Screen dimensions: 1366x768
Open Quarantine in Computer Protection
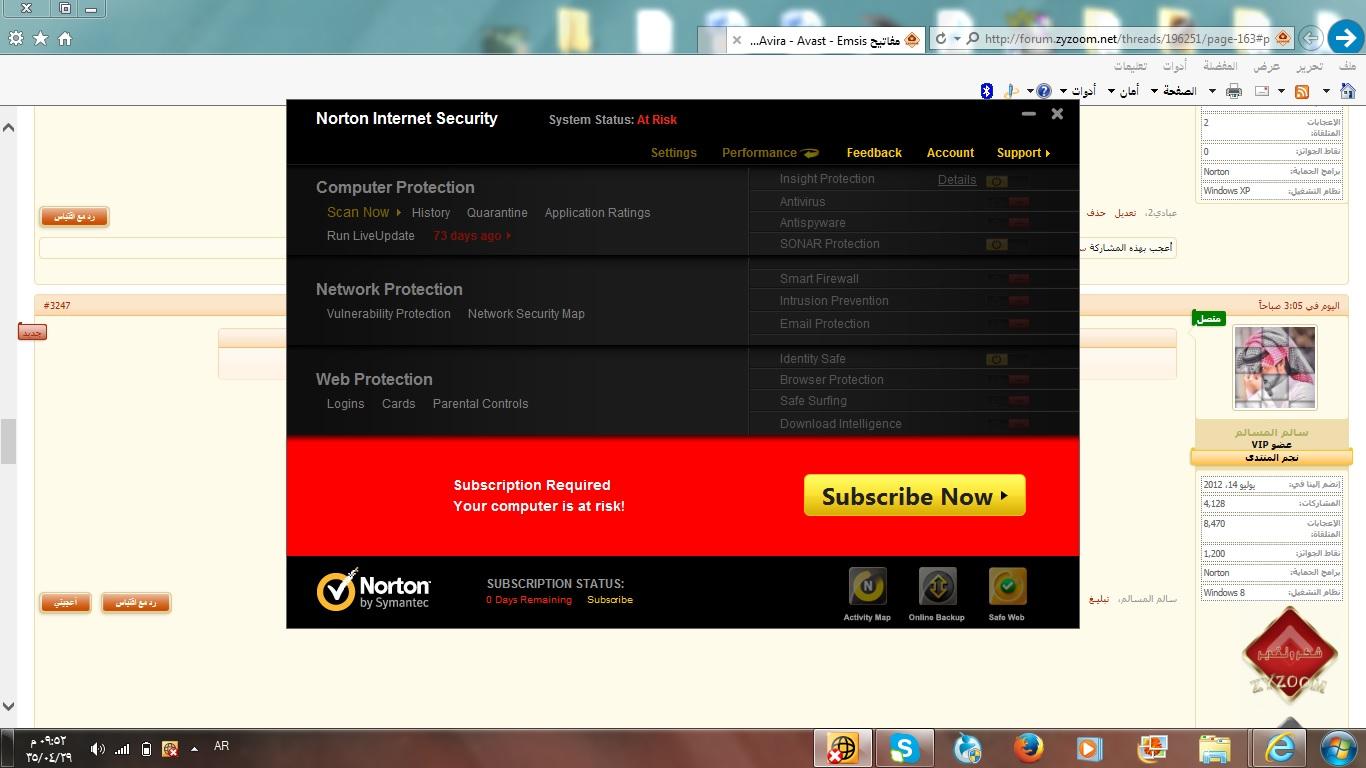(x=497, y=213)
